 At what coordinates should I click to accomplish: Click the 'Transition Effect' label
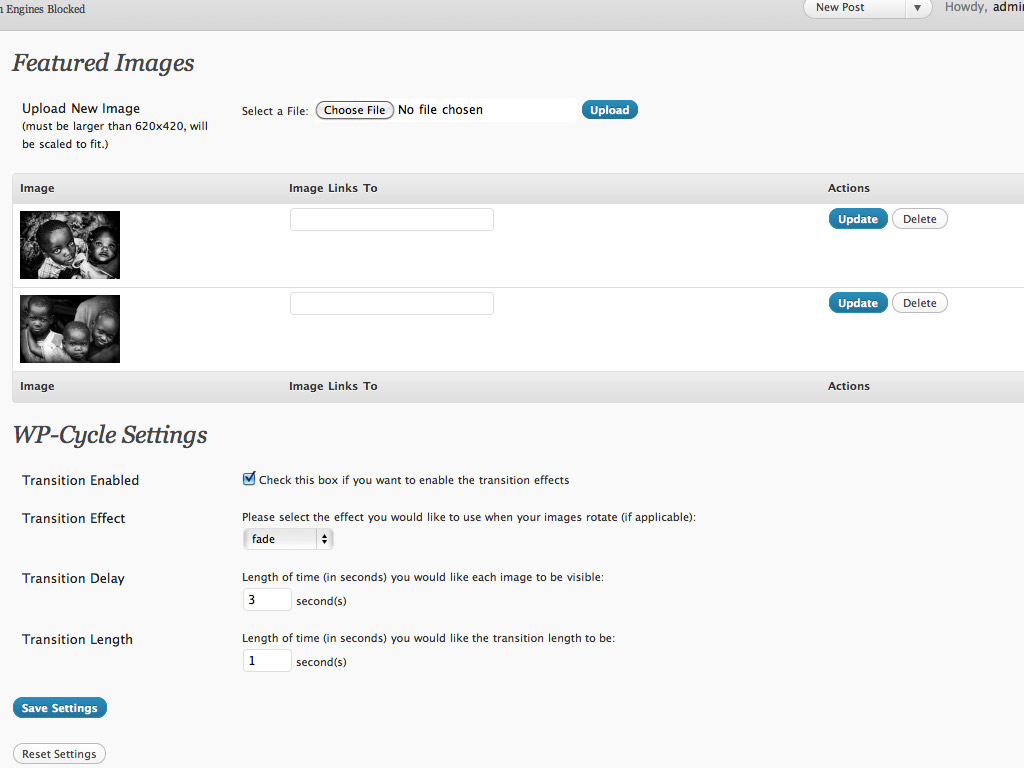tap(73, 519)
